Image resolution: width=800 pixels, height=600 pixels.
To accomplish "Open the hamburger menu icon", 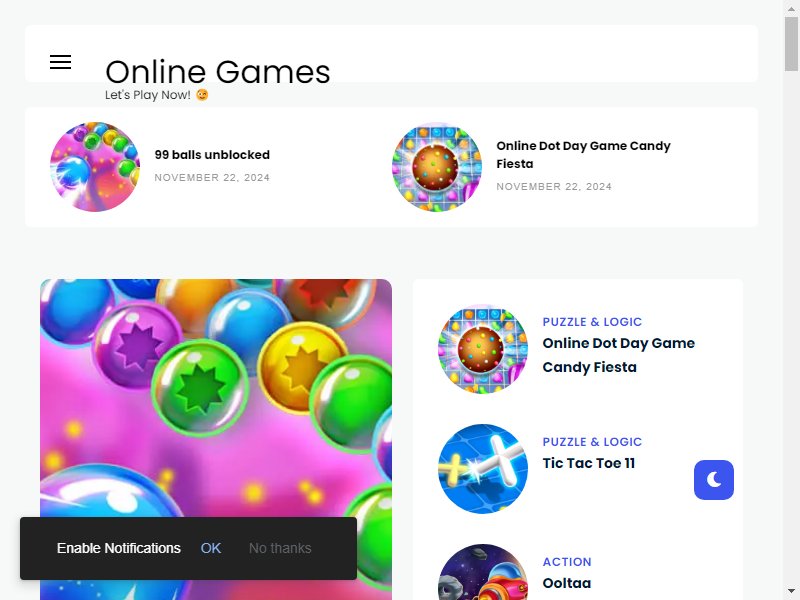I will (60, 62).
